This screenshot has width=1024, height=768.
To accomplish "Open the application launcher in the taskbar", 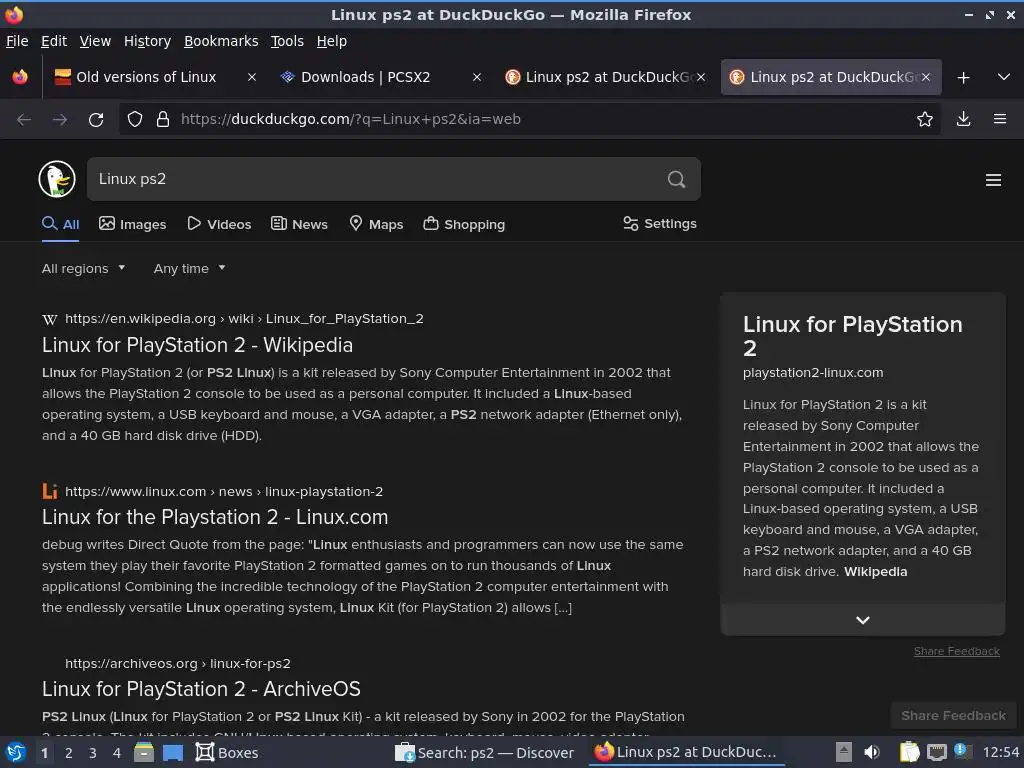I will [x=15, y=752].
